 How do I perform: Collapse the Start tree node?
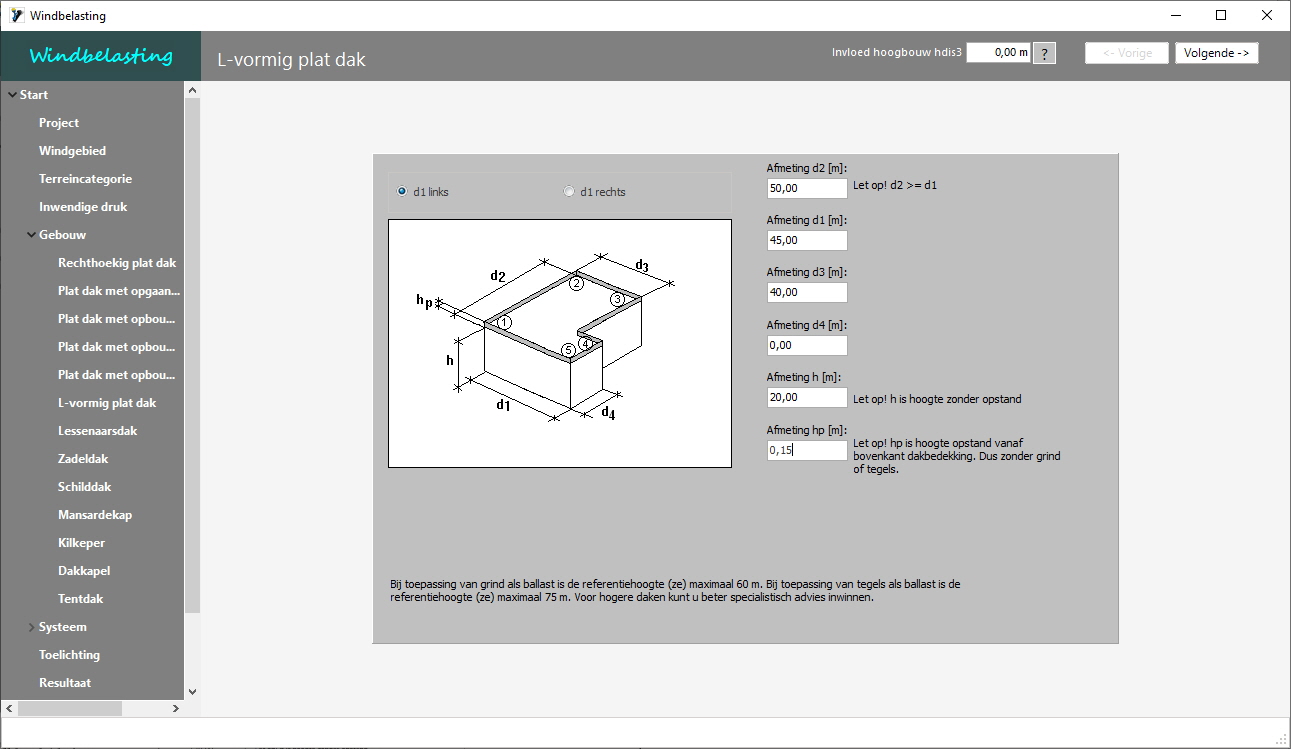(12, 95)
